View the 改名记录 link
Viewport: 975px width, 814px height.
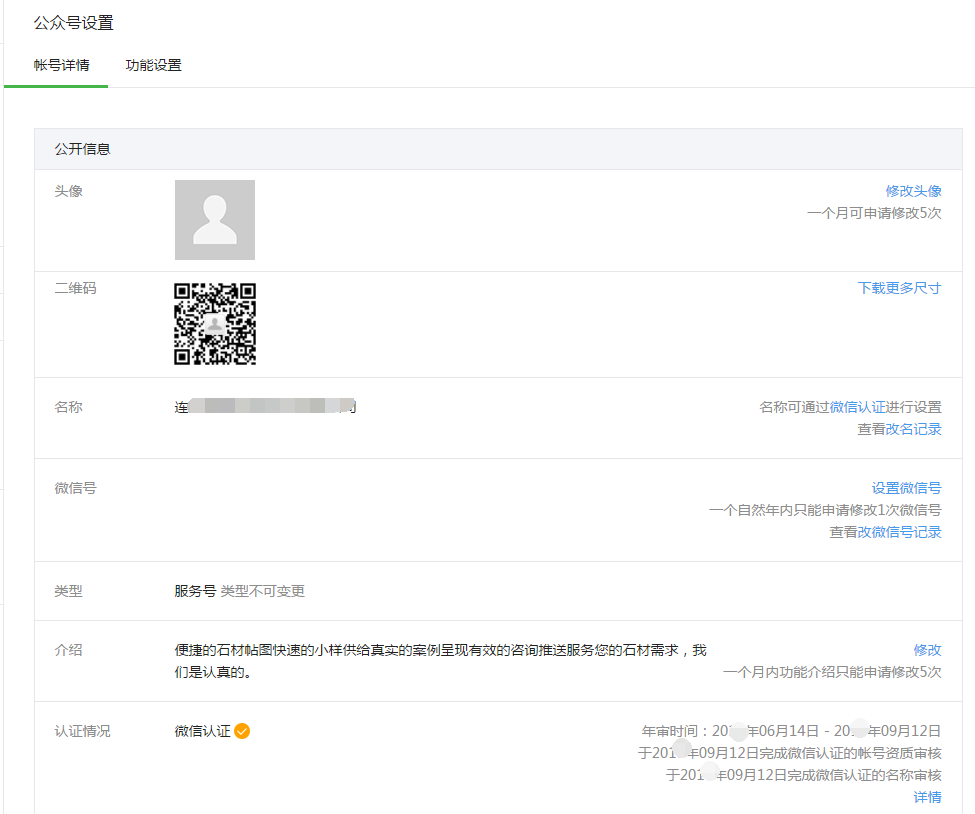point(913,429)
